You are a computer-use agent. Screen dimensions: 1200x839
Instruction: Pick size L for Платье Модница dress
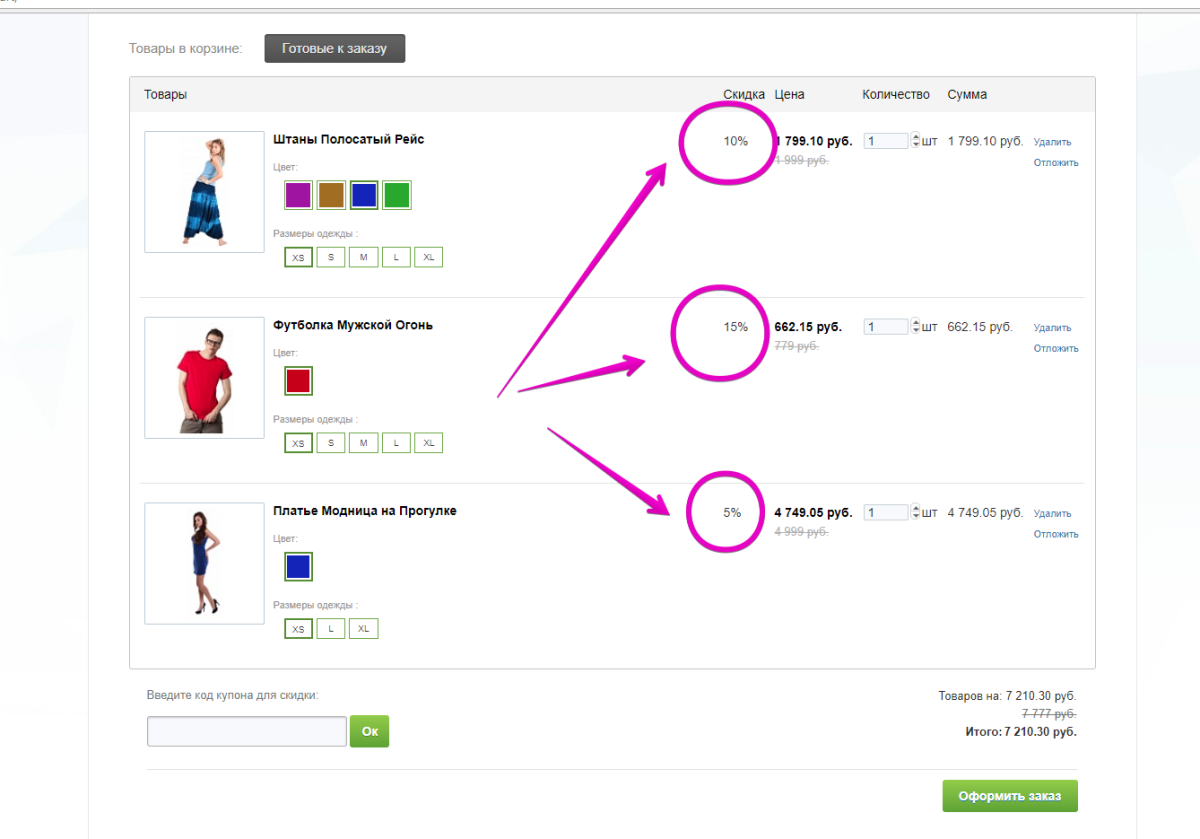click(x=331, y=629)
